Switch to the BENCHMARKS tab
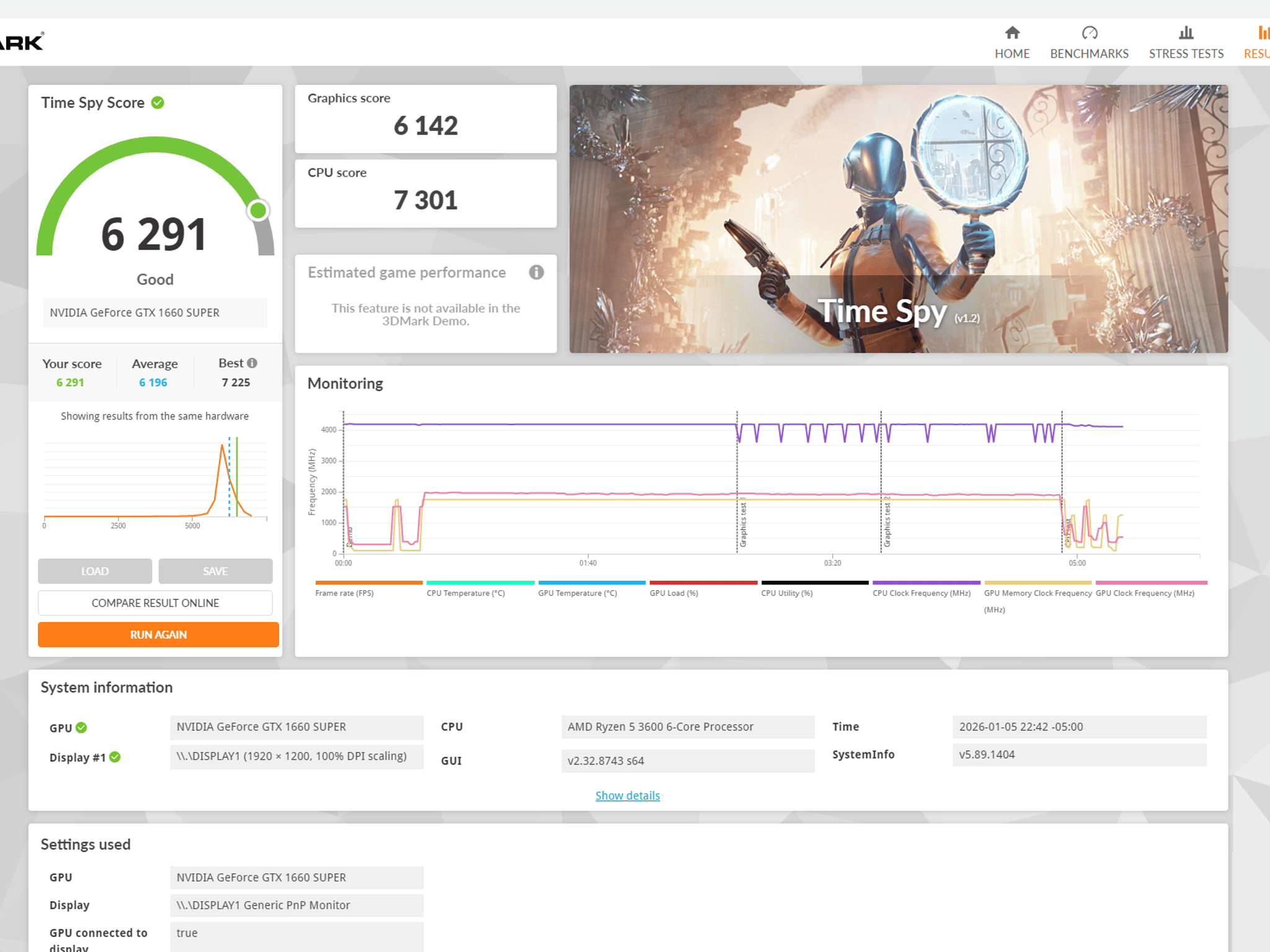Image resolution: width=1270 pixels, height=952 pixels. pyautogui.click(x=1089, y=54)
